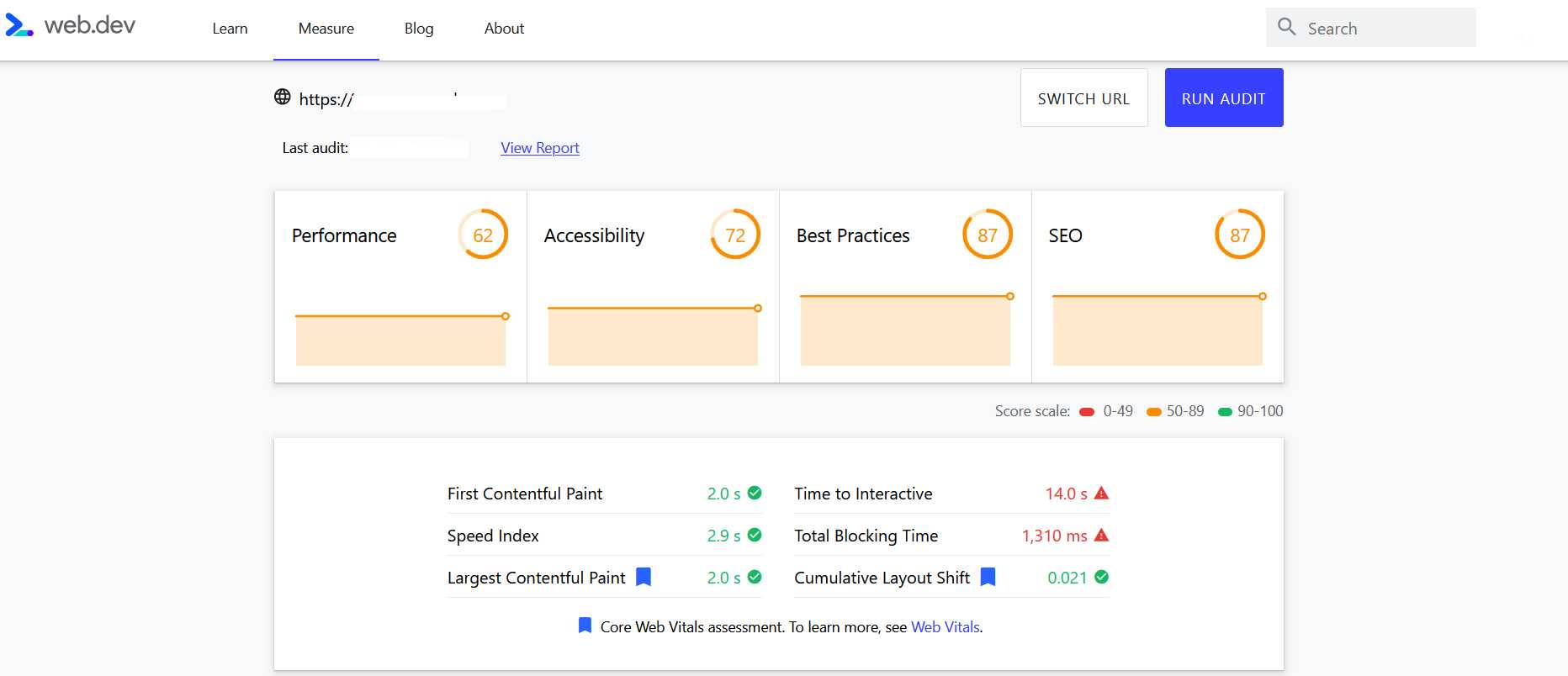Open the Learn menu item

click(x=230, y=29)
